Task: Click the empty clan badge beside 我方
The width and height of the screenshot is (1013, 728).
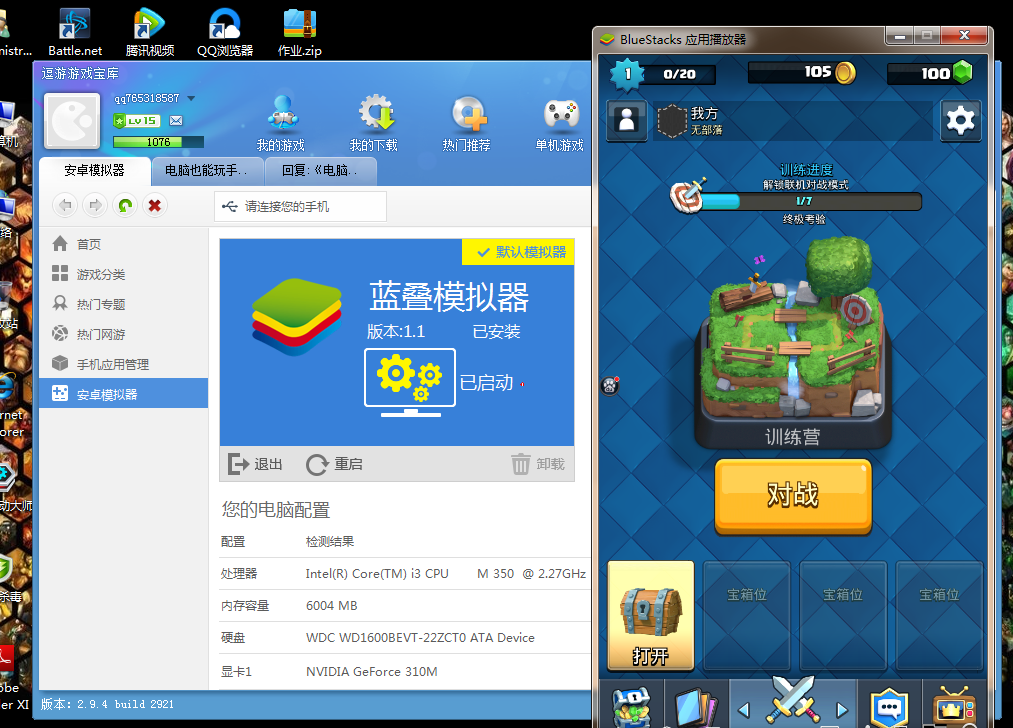Action: pyautogui.click(x=672, y=121)
